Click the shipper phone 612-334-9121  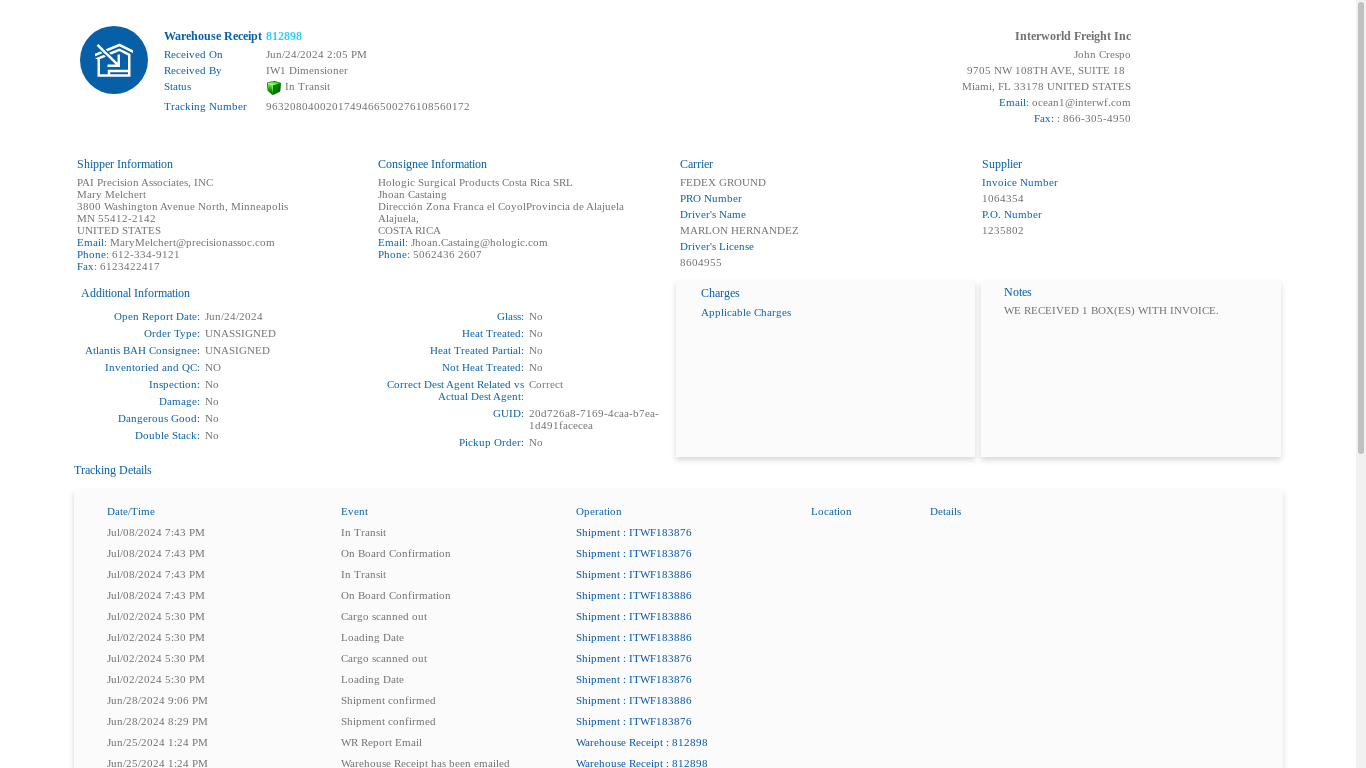146,254
